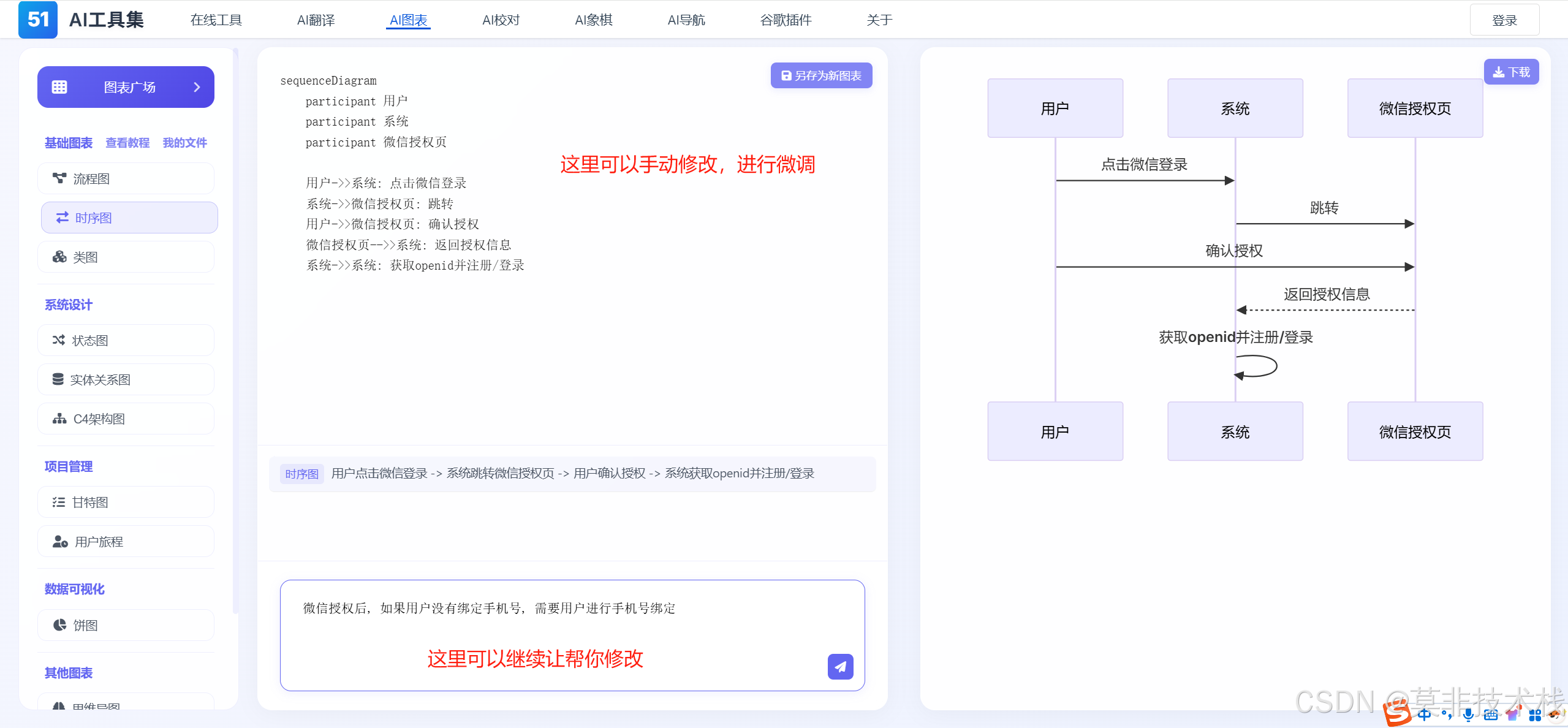1568x728 pixels.
Task: Download the diagram with 下载 button
Action: [x=1510, y=72]
